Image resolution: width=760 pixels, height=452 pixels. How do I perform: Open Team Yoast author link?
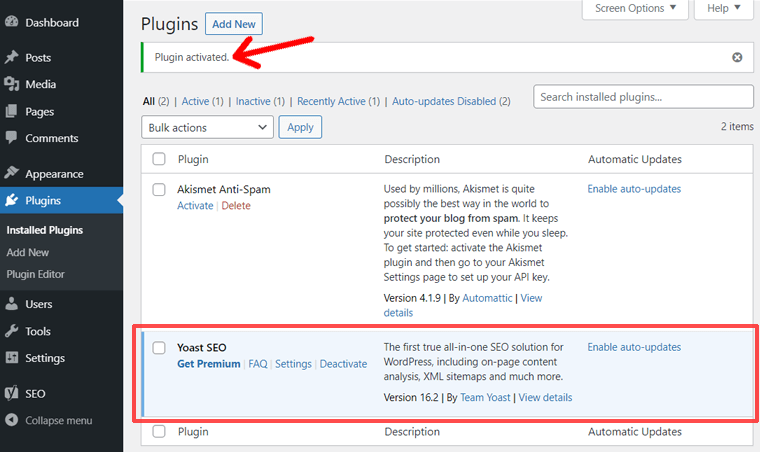pos(485,397)
